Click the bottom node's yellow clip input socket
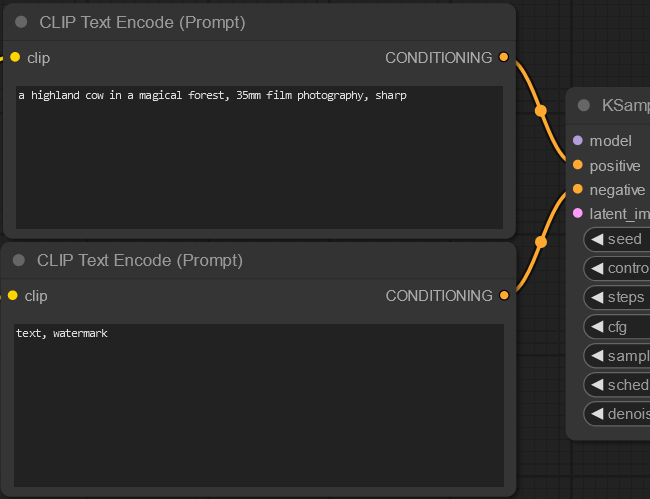Viewport: 650px width, 499px height. [x=12, y=295]
